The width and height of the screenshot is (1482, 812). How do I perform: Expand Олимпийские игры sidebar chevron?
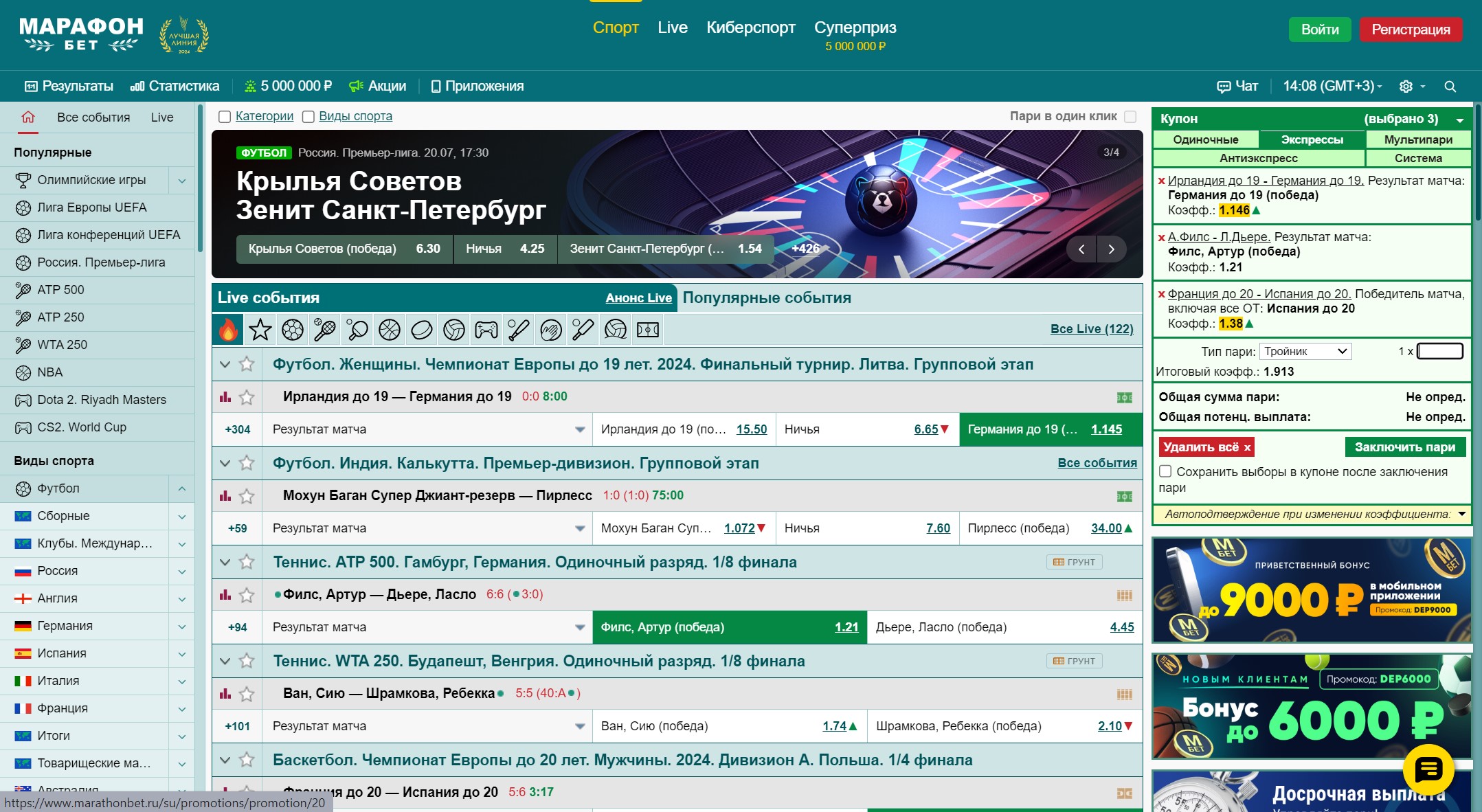click(x=182, y=181)
